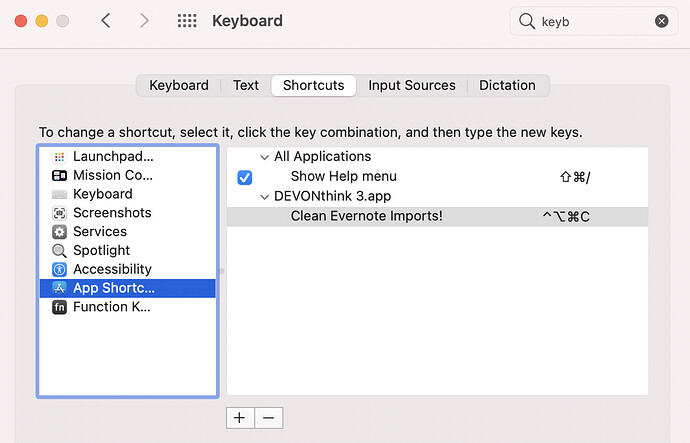The image size is (690, 443).
Task: Select the Screenshots category label
Action: [x=112, y=213]
